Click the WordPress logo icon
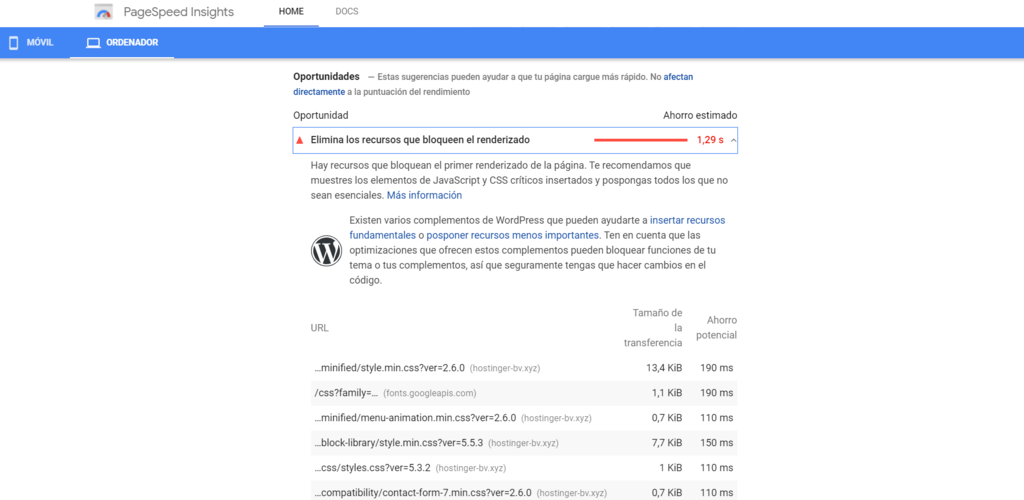 point(326,250)
